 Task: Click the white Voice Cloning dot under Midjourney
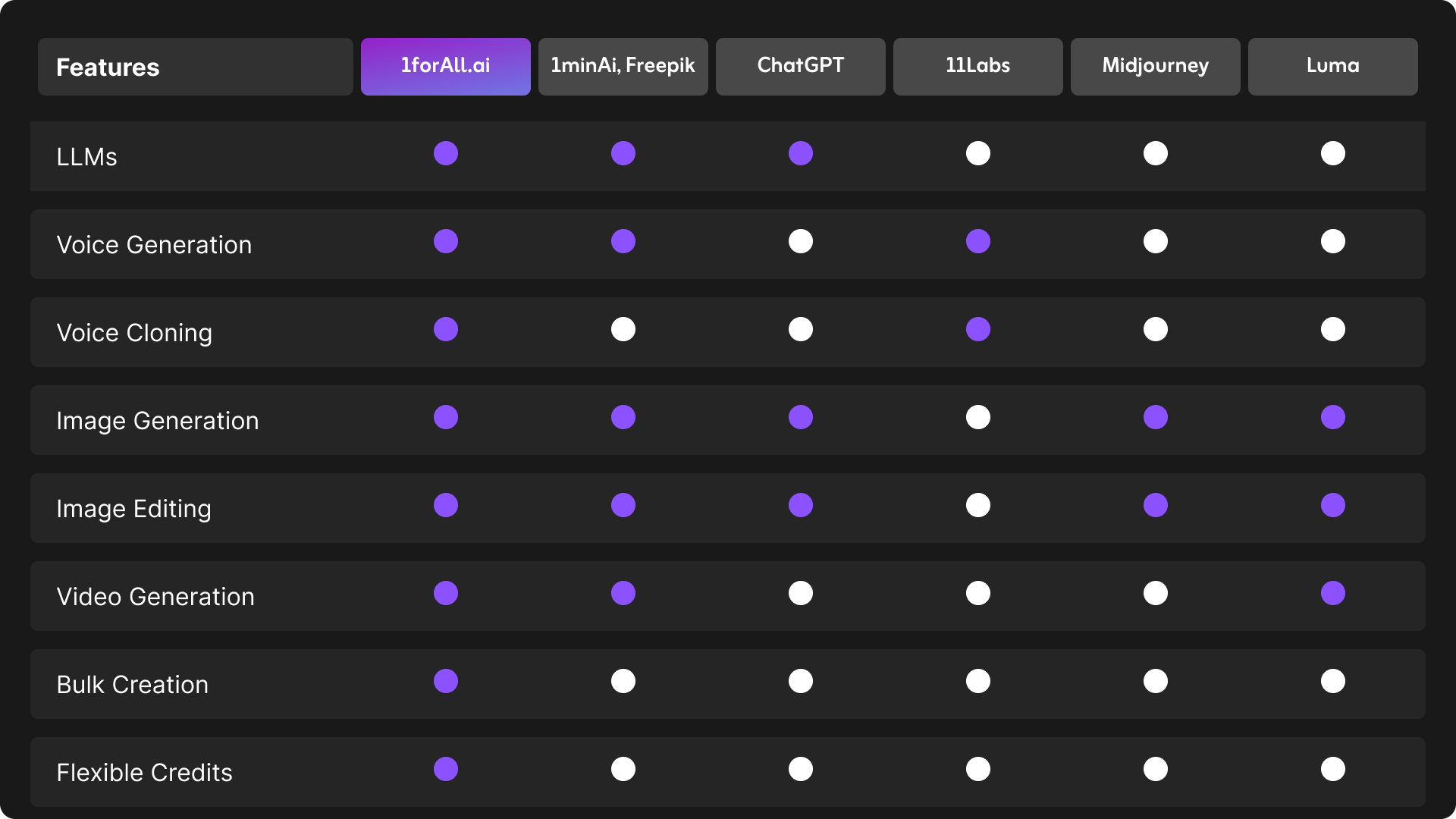click(1155, 329)
